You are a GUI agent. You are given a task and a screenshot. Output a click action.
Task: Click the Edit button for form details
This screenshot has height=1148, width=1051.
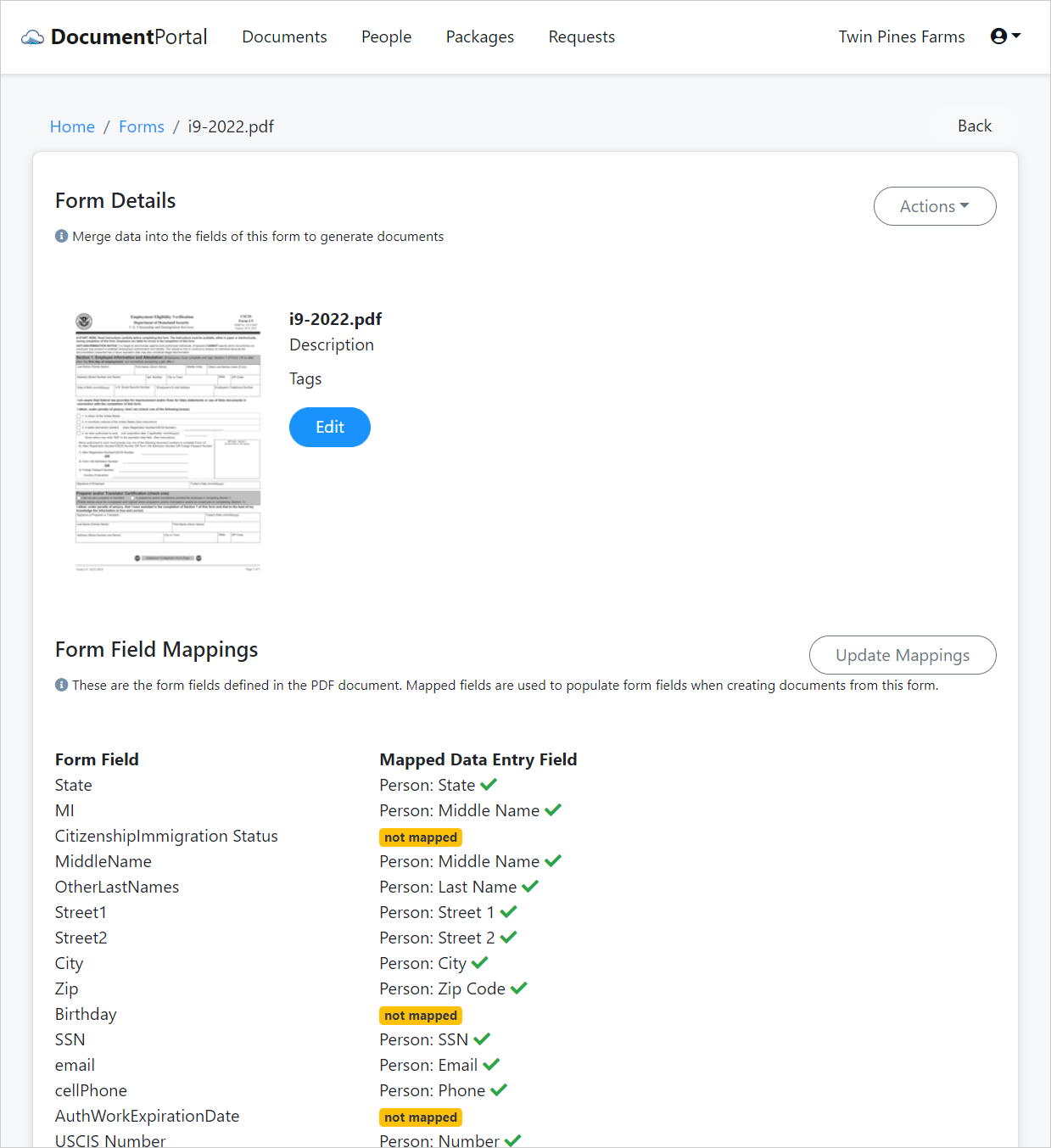pyautogui.click(x=329, y=427)
